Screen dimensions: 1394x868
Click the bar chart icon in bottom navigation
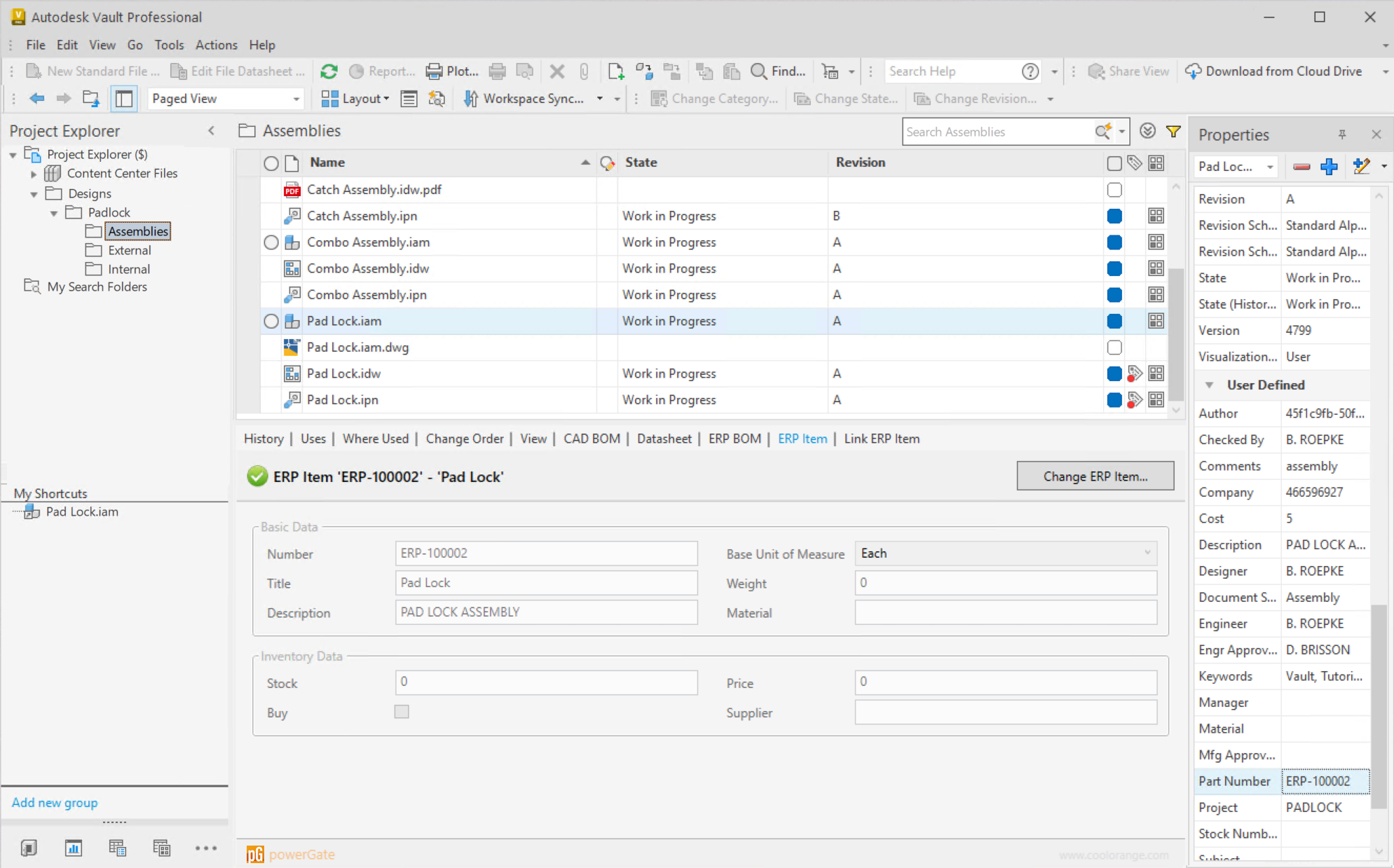coord(74,848)
